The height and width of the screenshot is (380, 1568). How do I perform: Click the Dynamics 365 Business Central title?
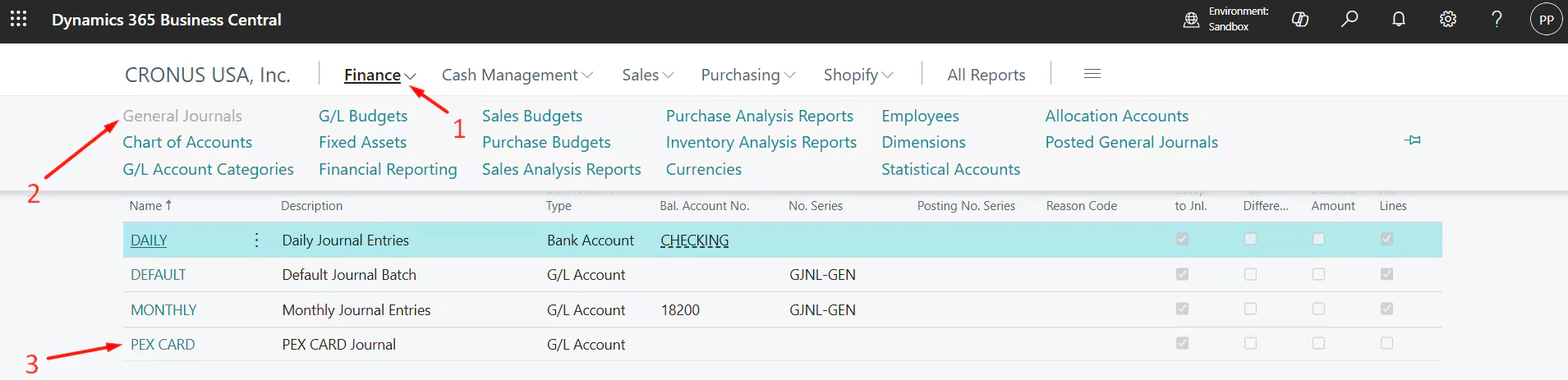167,20
